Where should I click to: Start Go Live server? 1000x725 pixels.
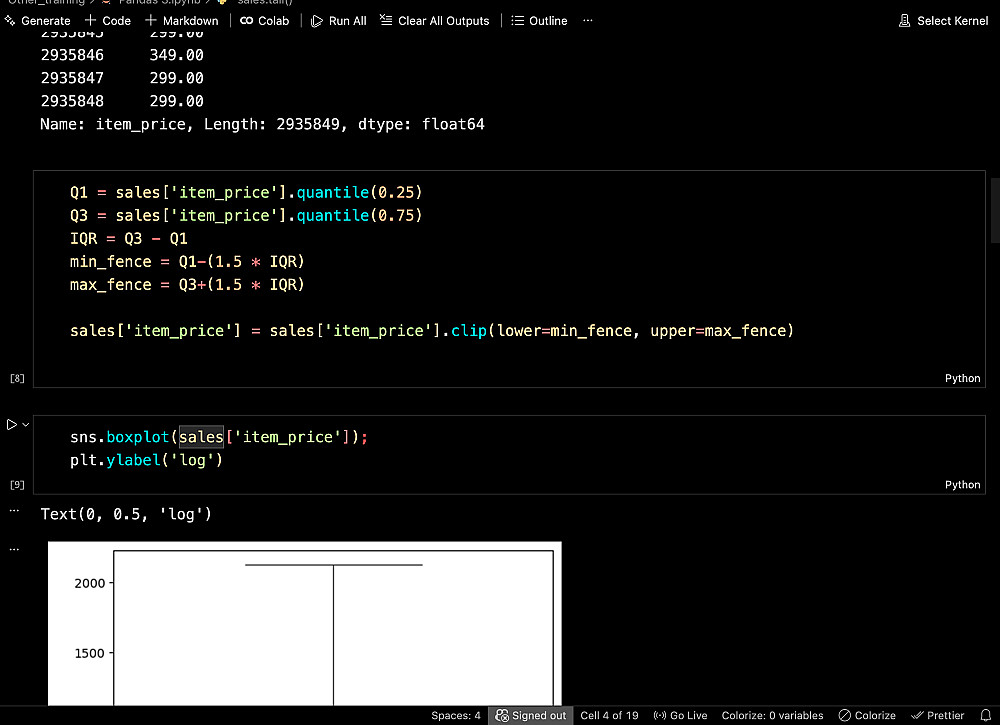[680, 715]
